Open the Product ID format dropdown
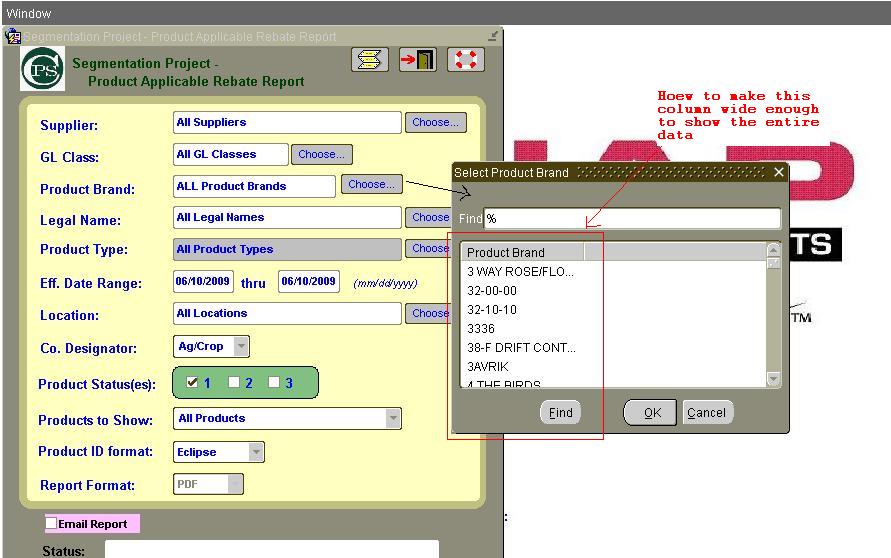The width and height of the screenshot is (891, 558). 257,452
